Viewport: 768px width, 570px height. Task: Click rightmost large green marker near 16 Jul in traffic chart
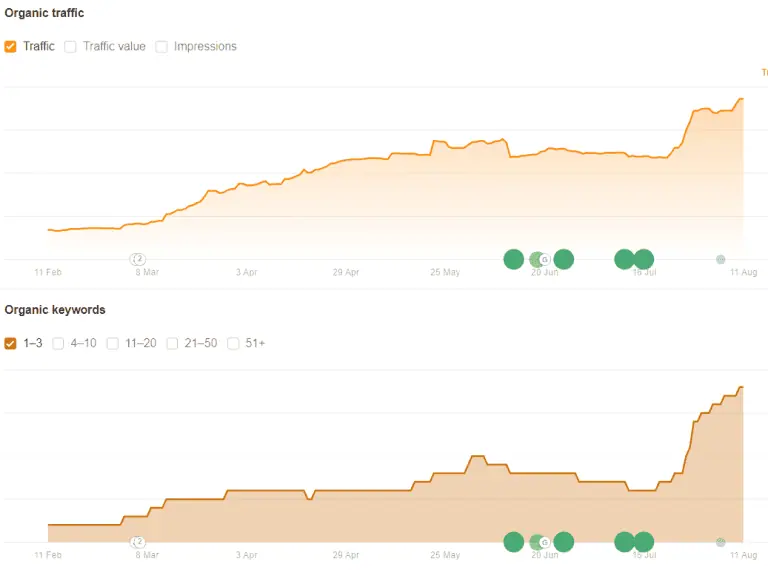pos(644,259)
